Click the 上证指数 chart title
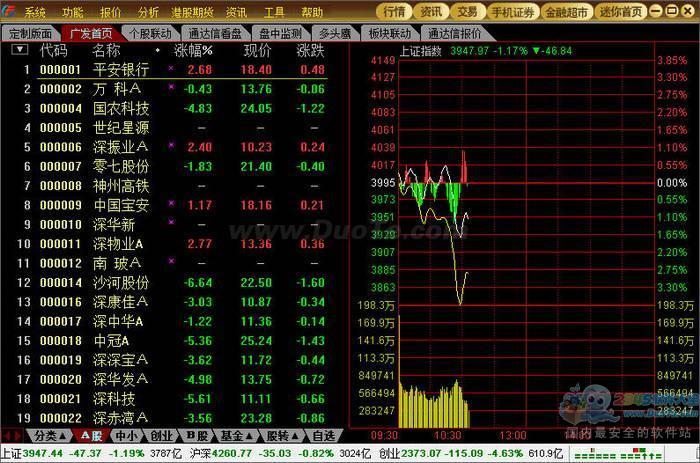This screenshot has width=700, height=463. pyautogui.click(x=420, y=51)
